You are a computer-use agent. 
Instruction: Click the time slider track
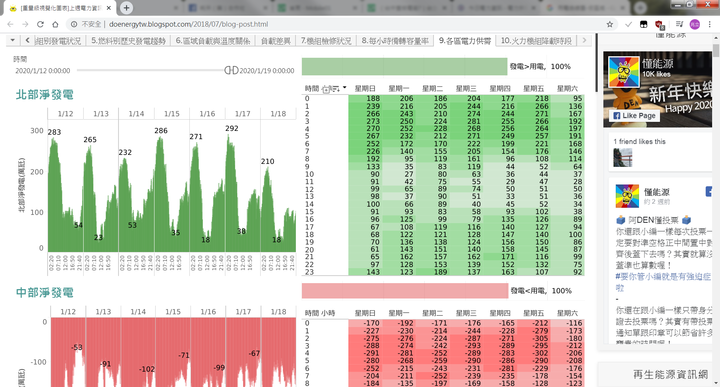[151, 70]
